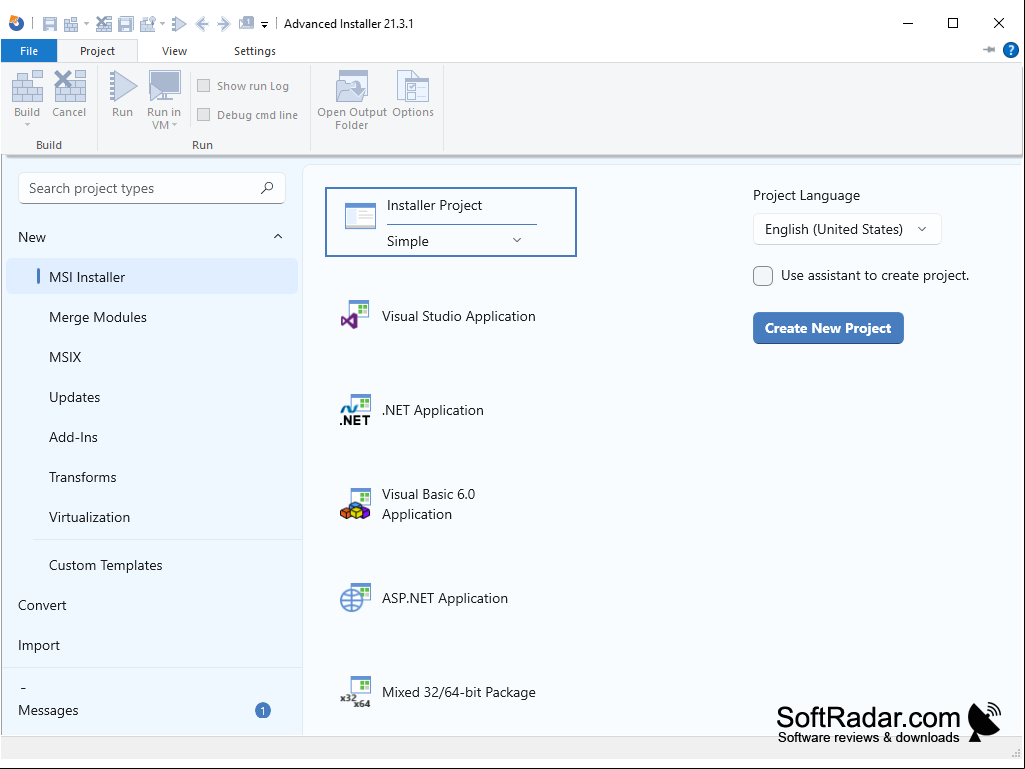Click the pin ribbon icon
The image size is (1025, 769).
[989, 50]
